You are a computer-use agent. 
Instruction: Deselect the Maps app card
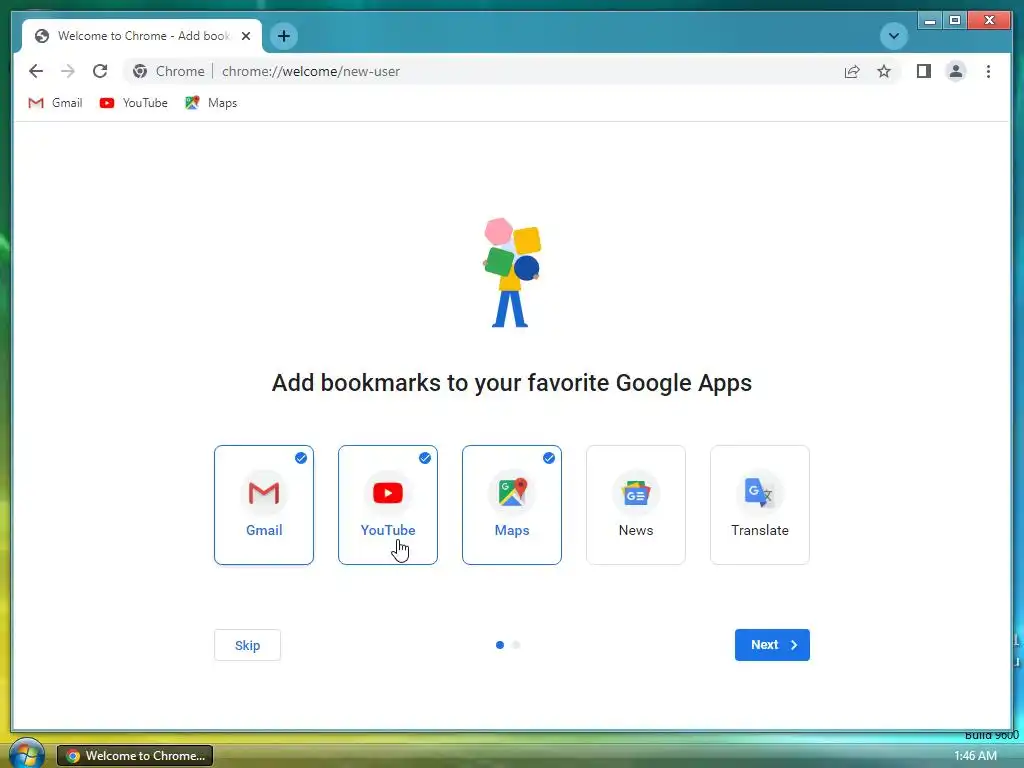click(512, 505)
